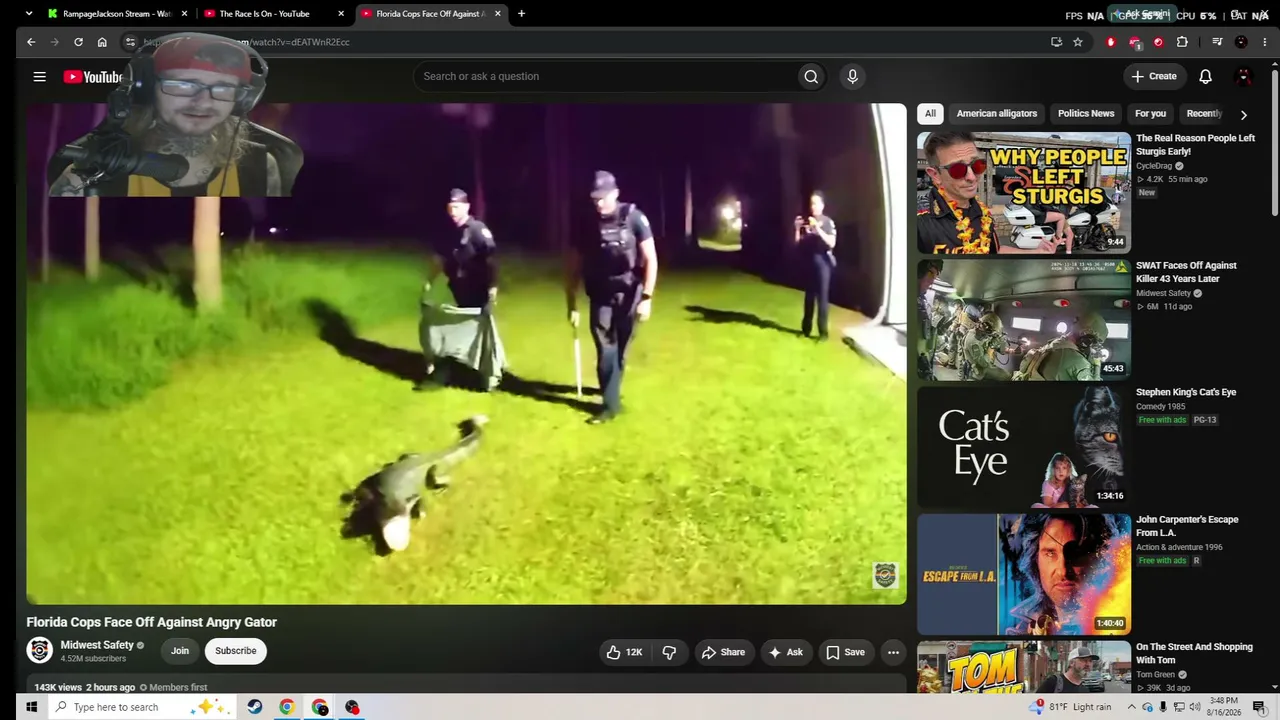1280x720 pixels.
Task: Open more actions ellipsis under the video
Action: [x=893, y=652]
